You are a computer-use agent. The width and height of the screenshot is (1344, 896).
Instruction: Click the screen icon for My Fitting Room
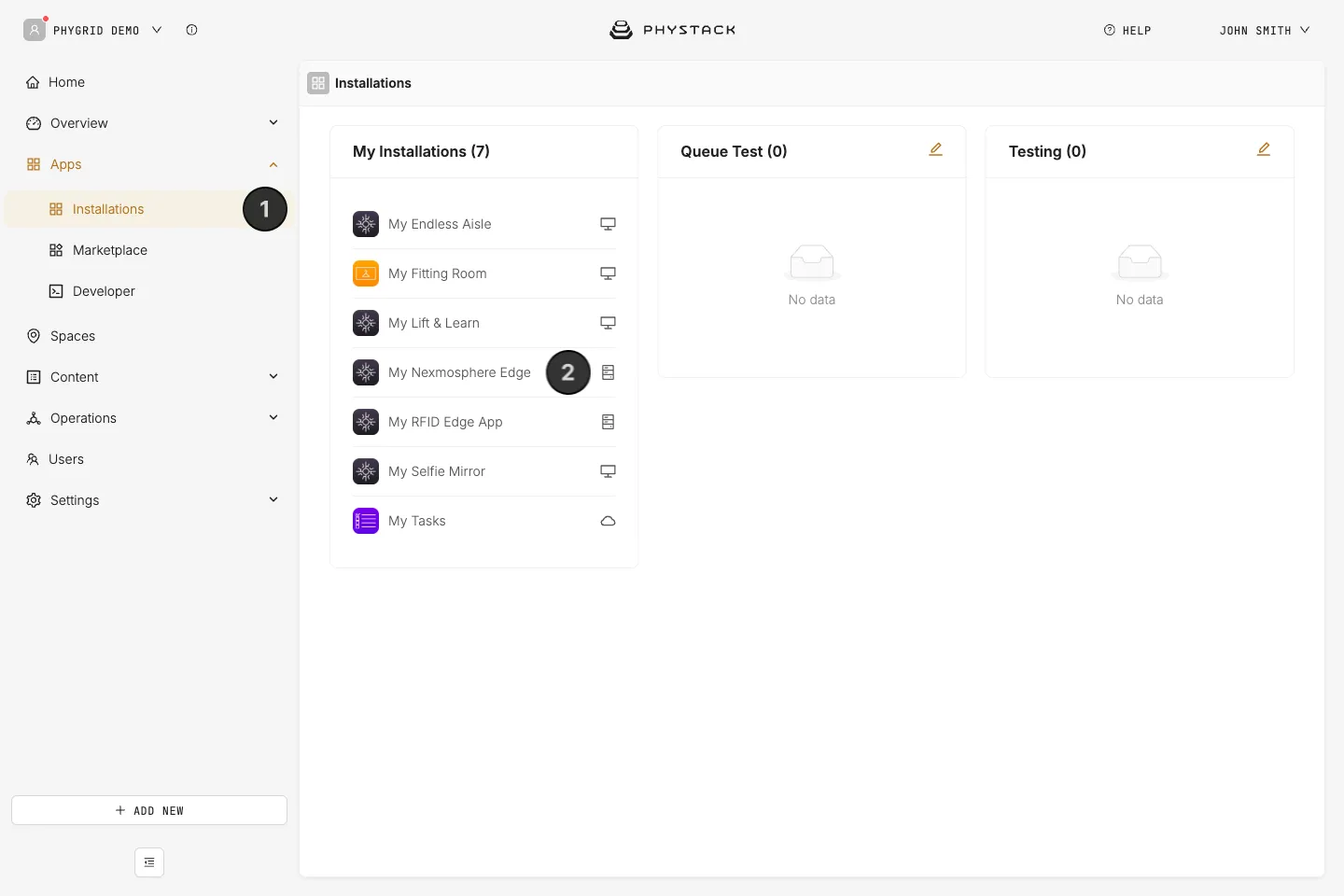(x=608, y=273)
